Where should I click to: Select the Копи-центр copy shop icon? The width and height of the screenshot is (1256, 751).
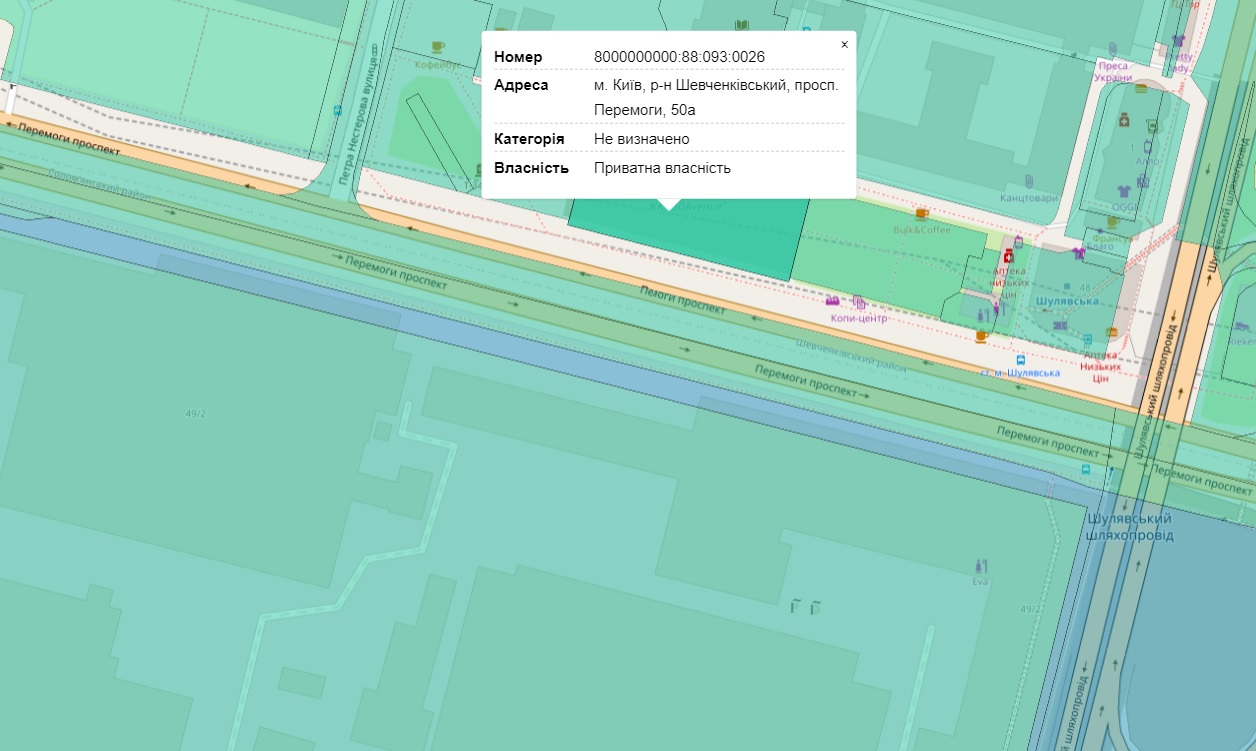point(858,301)
